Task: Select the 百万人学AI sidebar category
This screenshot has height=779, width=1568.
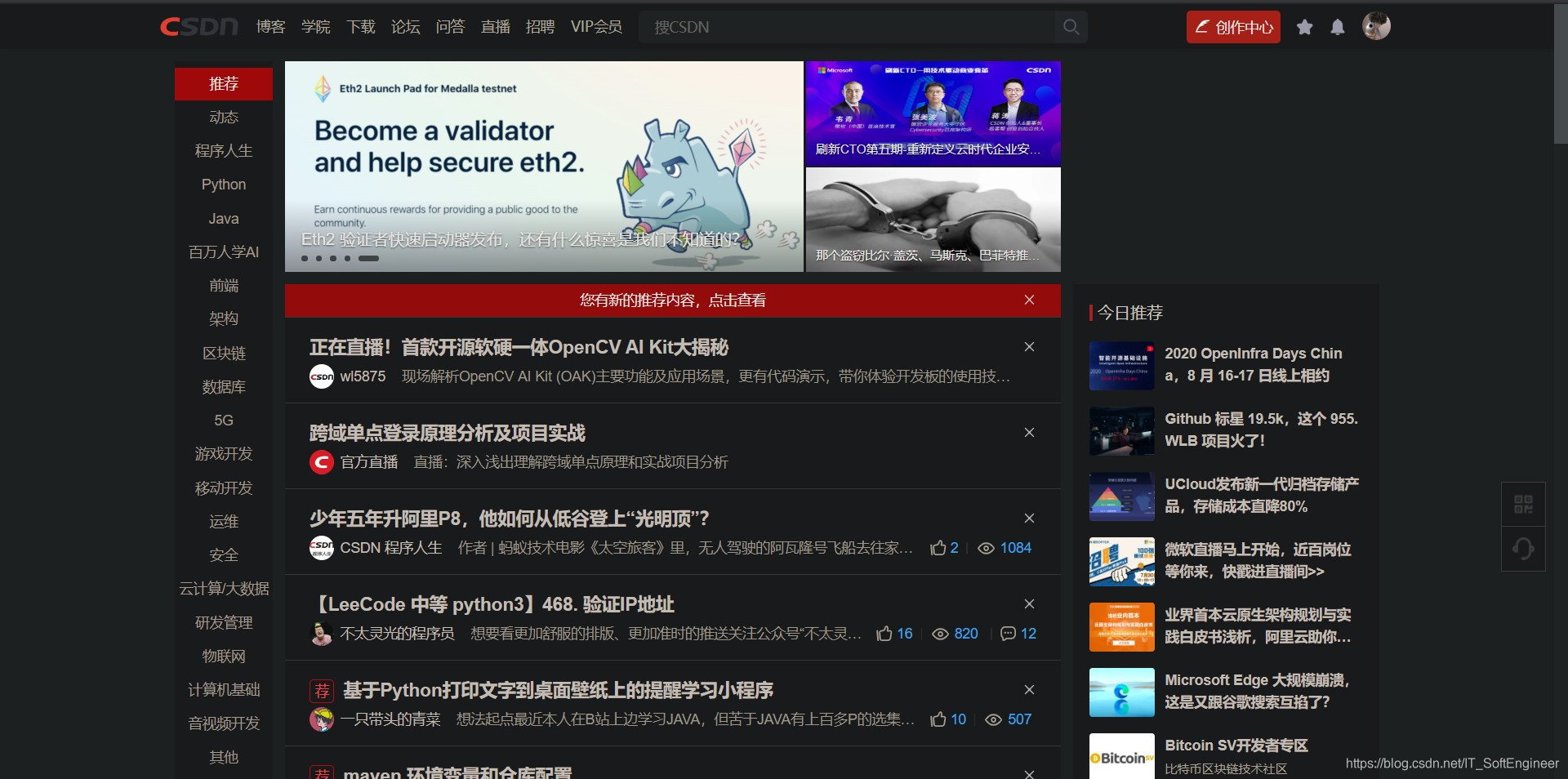Action: 224,252
